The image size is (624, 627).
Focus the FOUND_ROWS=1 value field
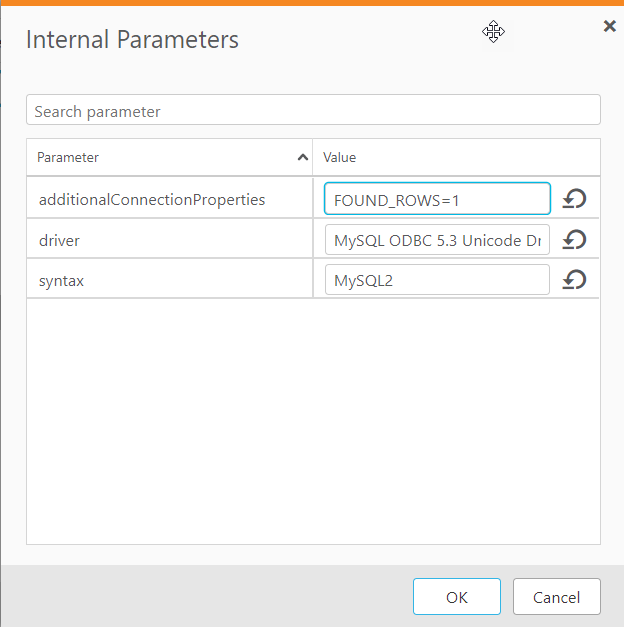point(437,199)
